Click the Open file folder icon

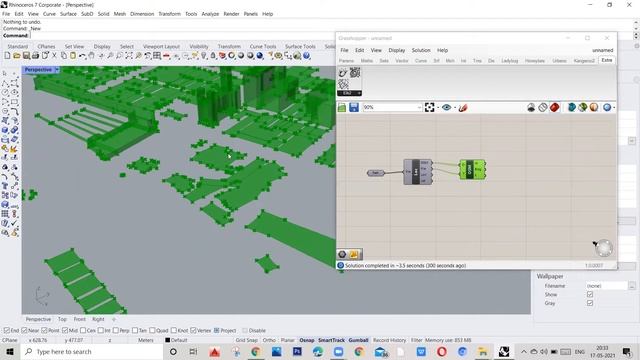tap(17, 56)
